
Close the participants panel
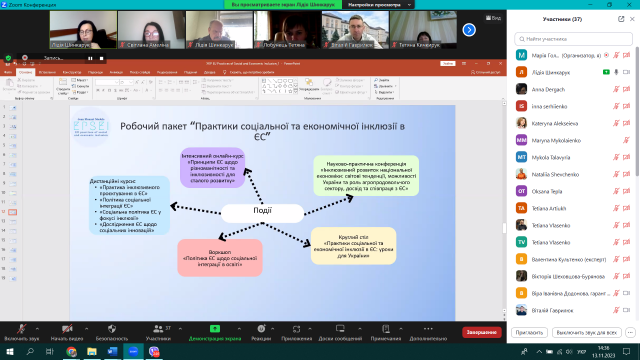[x=632, y=19]
